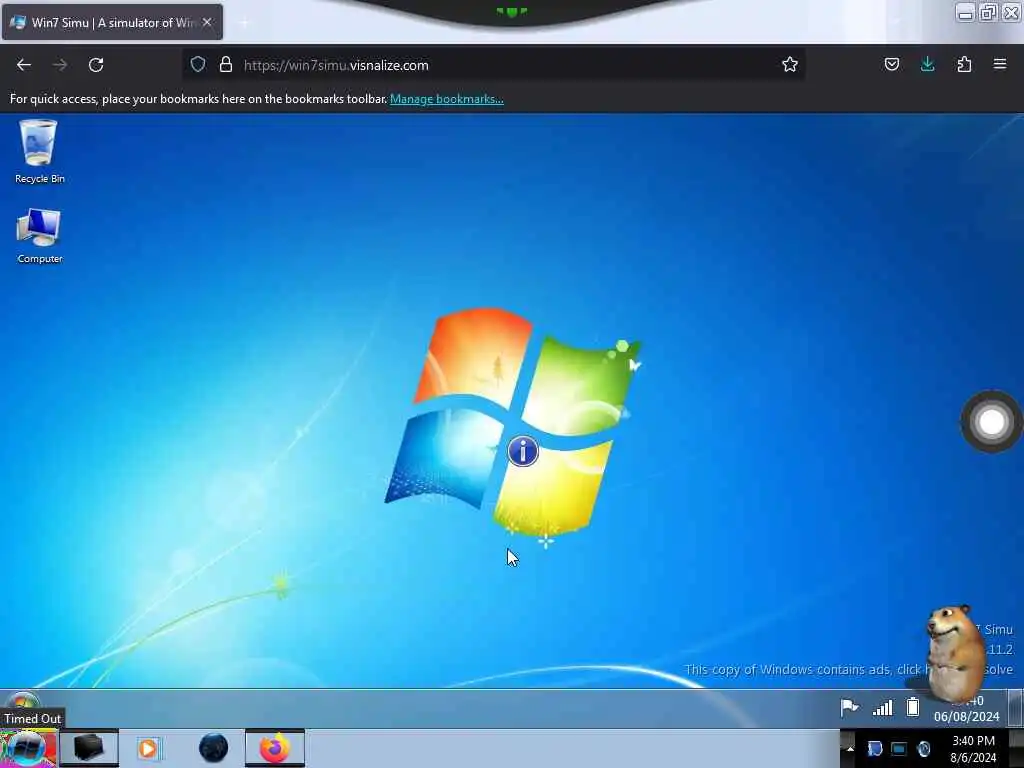Expand hidden tray icons arrow
The height and width of the screenshot is (768, 1024).
850,748
